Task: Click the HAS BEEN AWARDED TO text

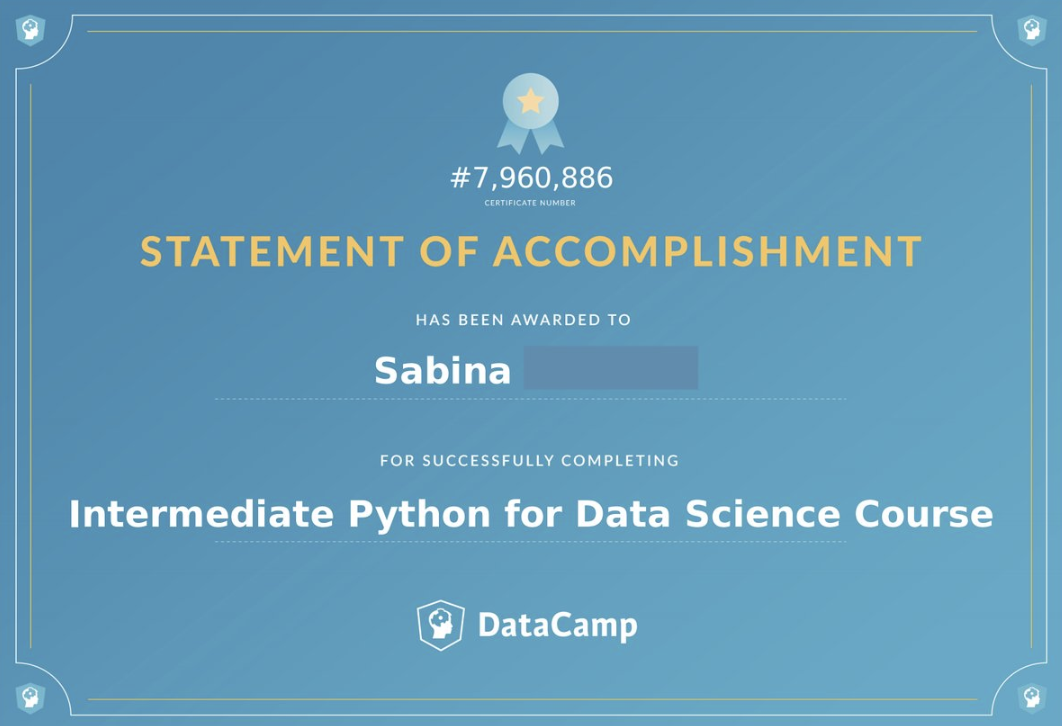Action: pos(523,320)
